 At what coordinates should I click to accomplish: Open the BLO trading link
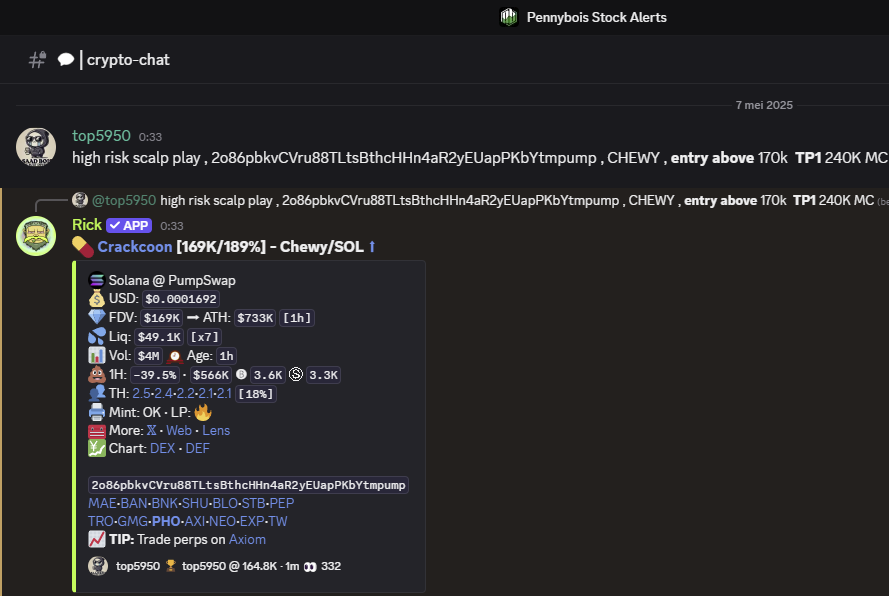click(x=225, y=503)
